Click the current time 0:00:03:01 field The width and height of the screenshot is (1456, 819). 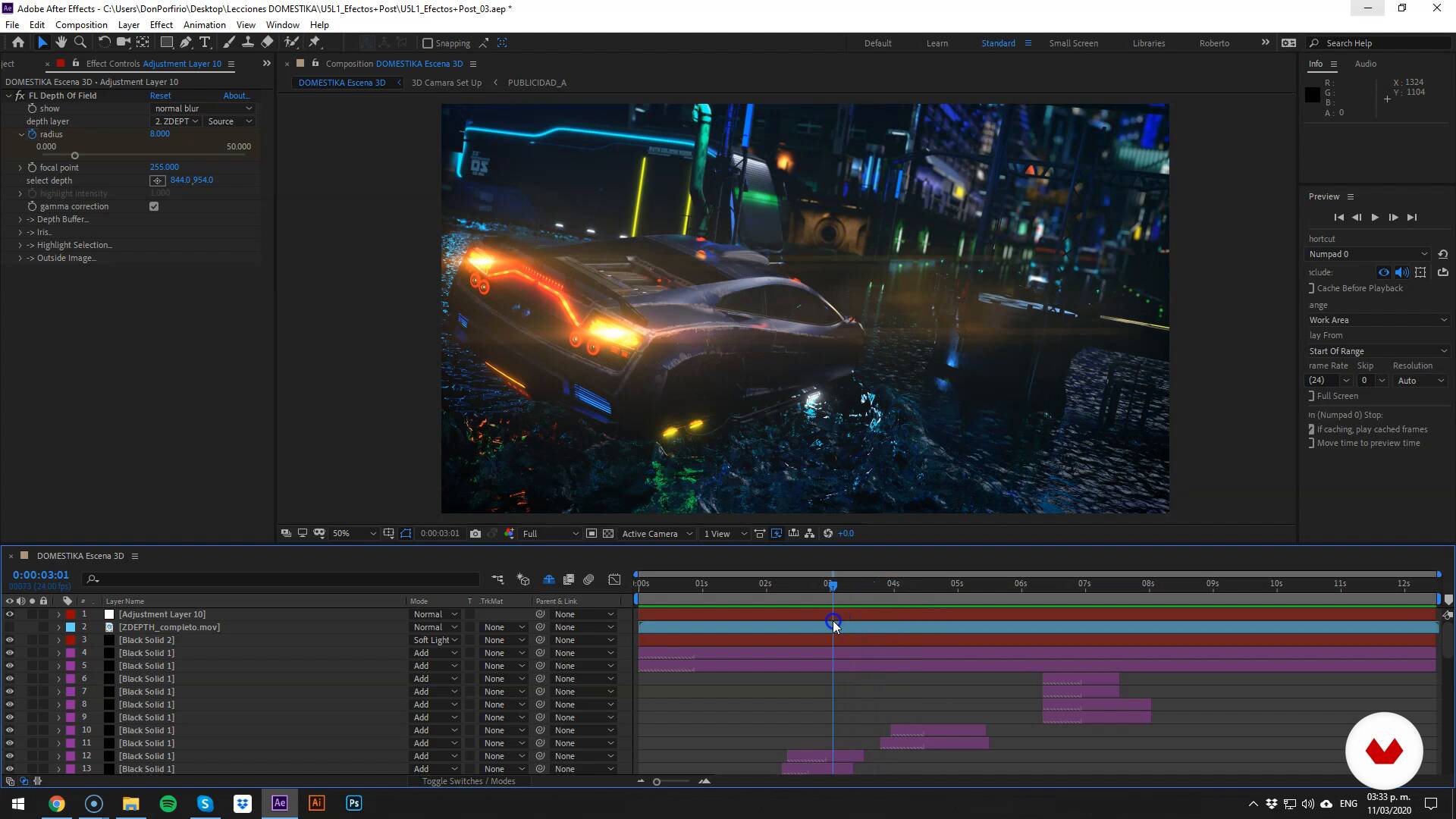[x=41, y=575]
